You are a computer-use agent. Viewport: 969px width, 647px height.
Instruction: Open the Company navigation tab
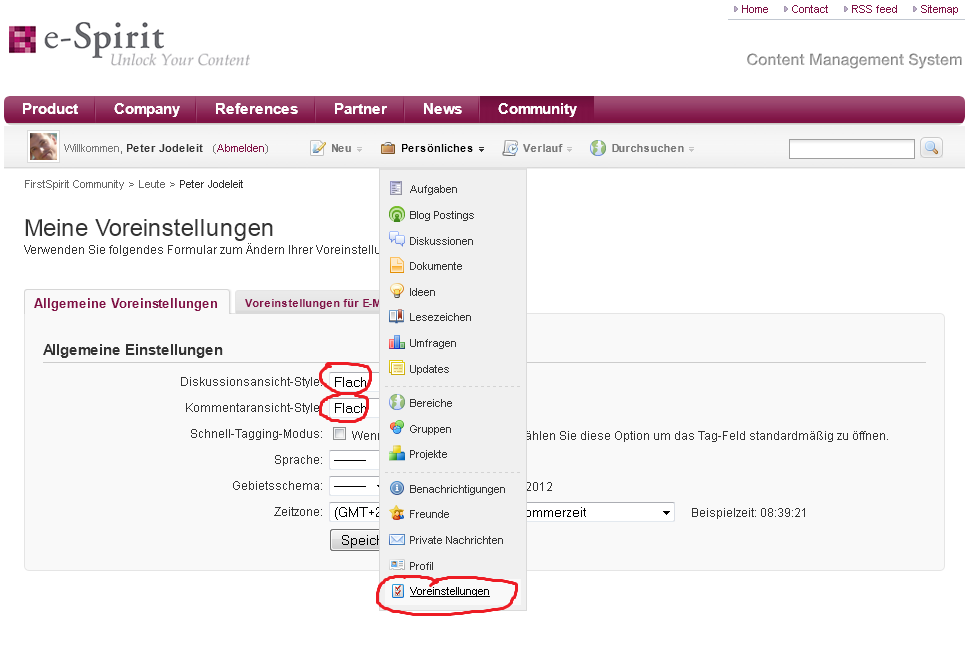coord(146,109)
